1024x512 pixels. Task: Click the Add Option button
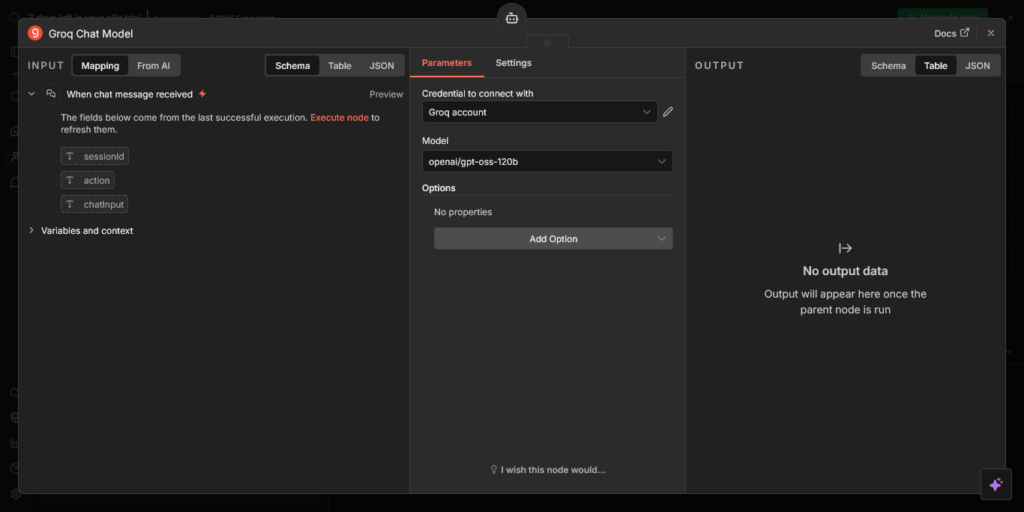(x=553, y=239)
